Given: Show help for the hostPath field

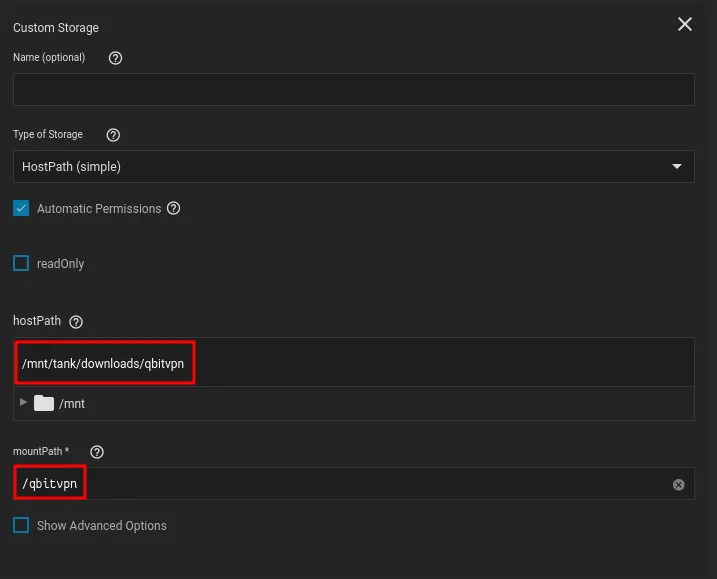Looking at the screenshot, I should point(76,322).
